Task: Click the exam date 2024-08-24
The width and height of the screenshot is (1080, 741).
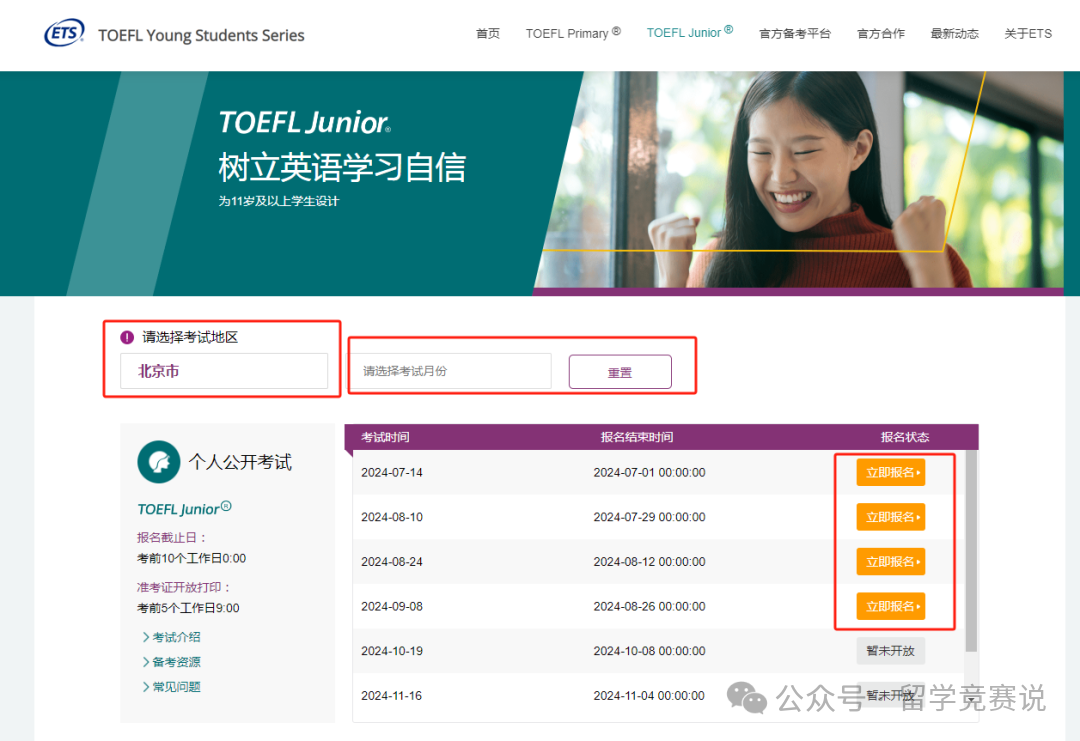Action: (x=392, y=562)
